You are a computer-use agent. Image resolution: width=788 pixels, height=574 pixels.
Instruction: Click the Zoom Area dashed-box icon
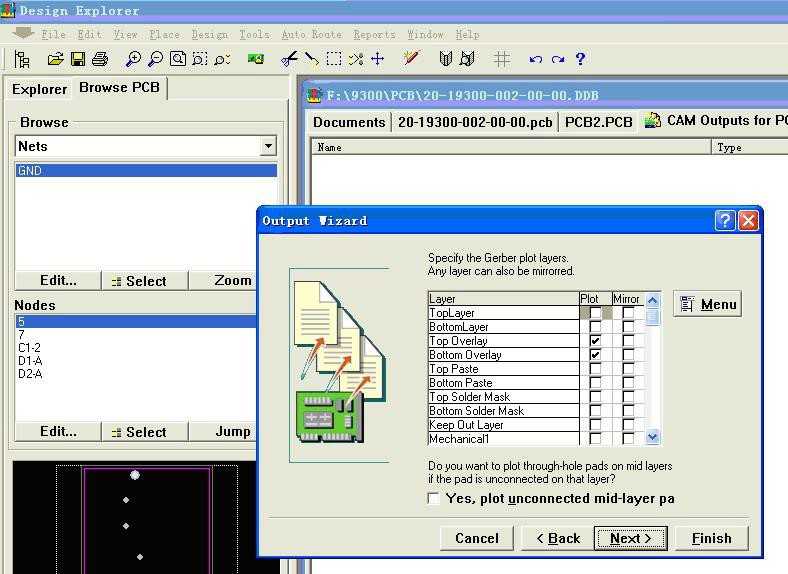pyautogui.click(x=200, y=59)
